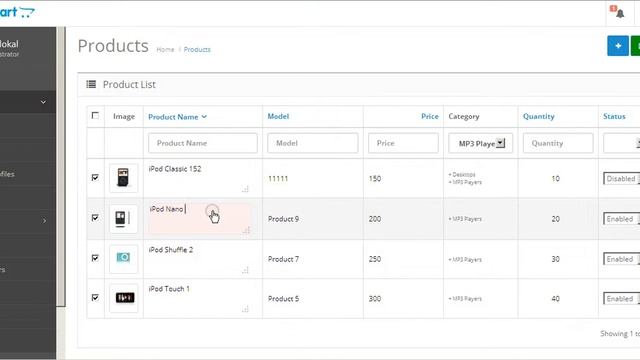The image size is (640, 360).
Task: Click the iPod Shuffle 2 product name
Action: (x=171, y=249)
